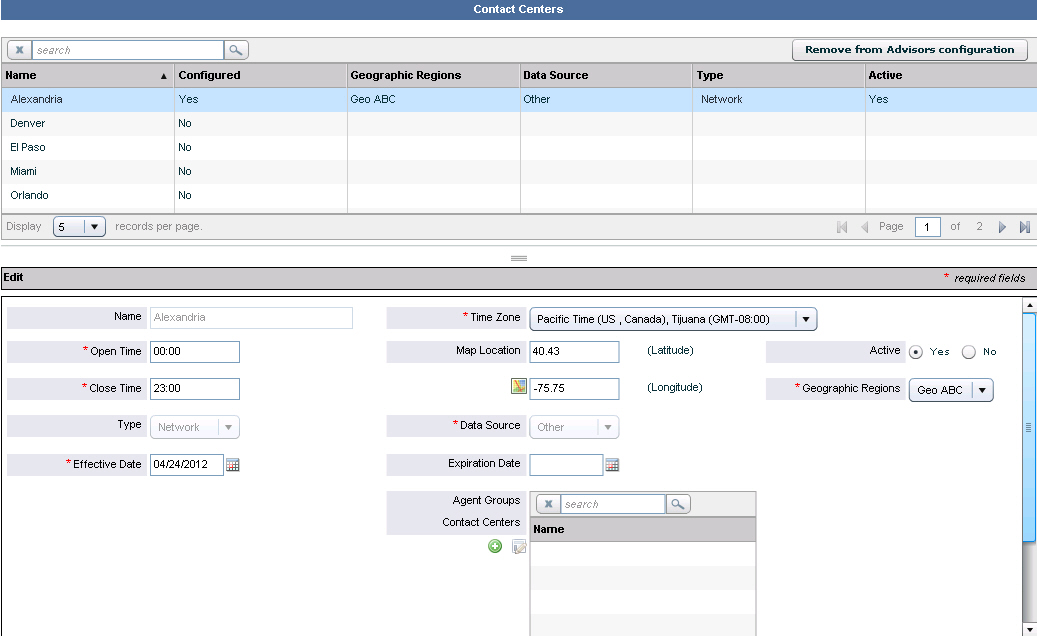Click agent groups search input
The height and width of the screenshot is (636, 1037).
pos(612,504)
